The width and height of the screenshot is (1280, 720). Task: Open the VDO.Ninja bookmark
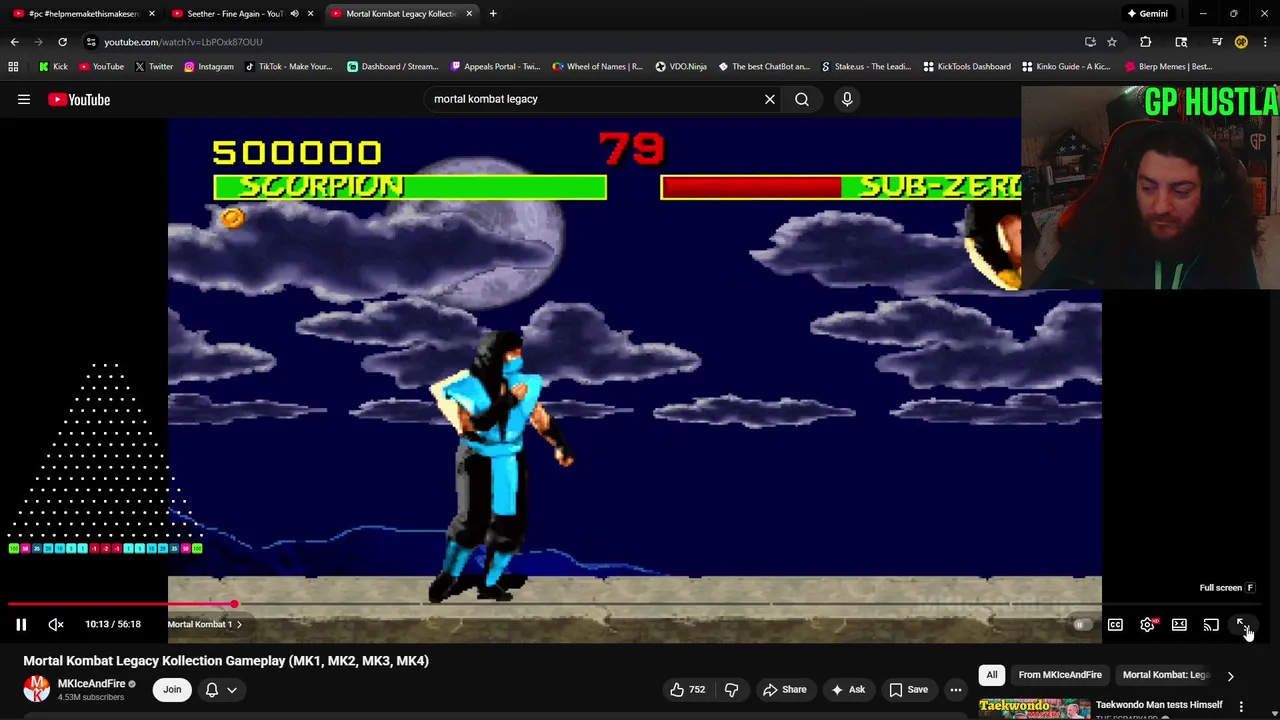tap(681, 67)
